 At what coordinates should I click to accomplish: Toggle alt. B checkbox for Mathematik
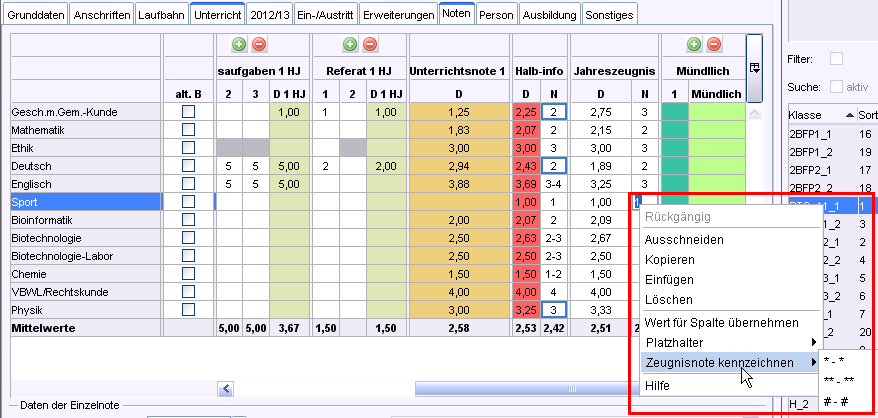[x=188, y=130]
